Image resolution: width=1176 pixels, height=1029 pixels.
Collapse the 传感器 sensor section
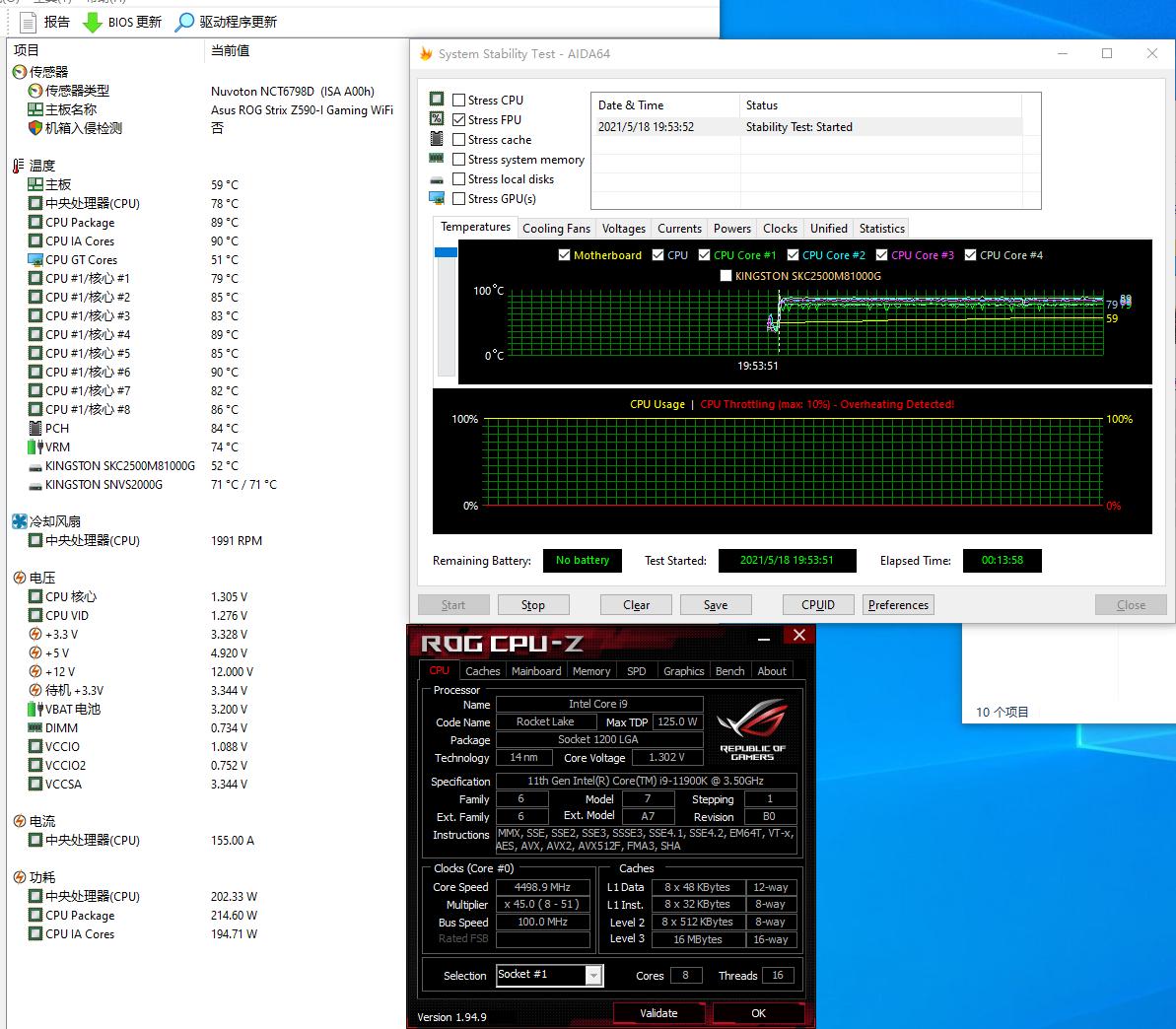click(18, 71)
